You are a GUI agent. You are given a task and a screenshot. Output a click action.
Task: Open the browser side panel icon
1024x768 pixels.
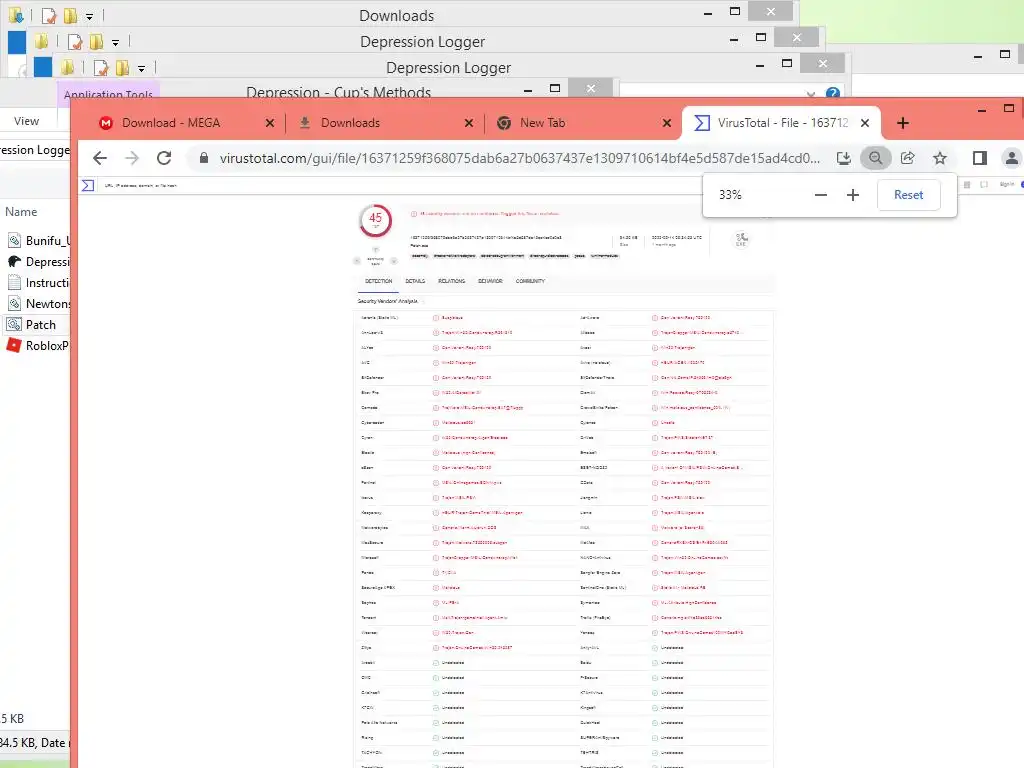(980, 158)
